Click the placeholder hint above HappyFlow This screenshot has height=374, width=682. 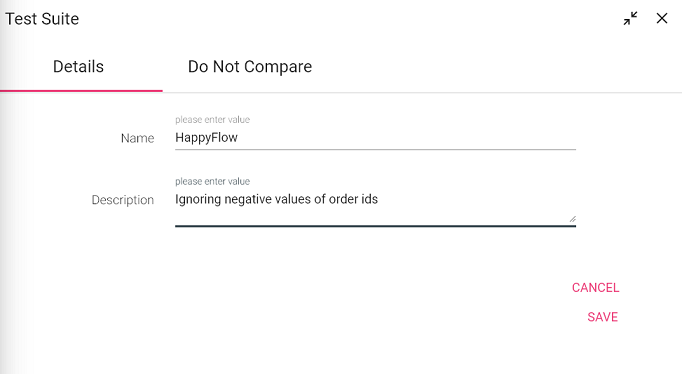pos(212,120)
